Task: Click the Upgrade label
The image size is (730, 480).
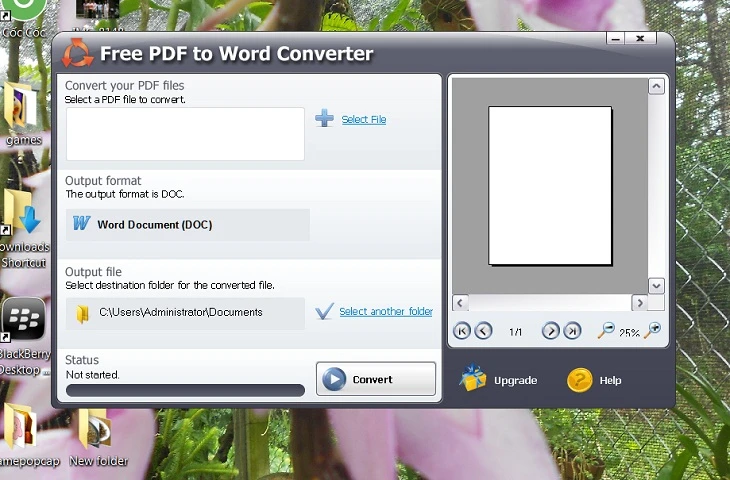Action: [515, 380]
